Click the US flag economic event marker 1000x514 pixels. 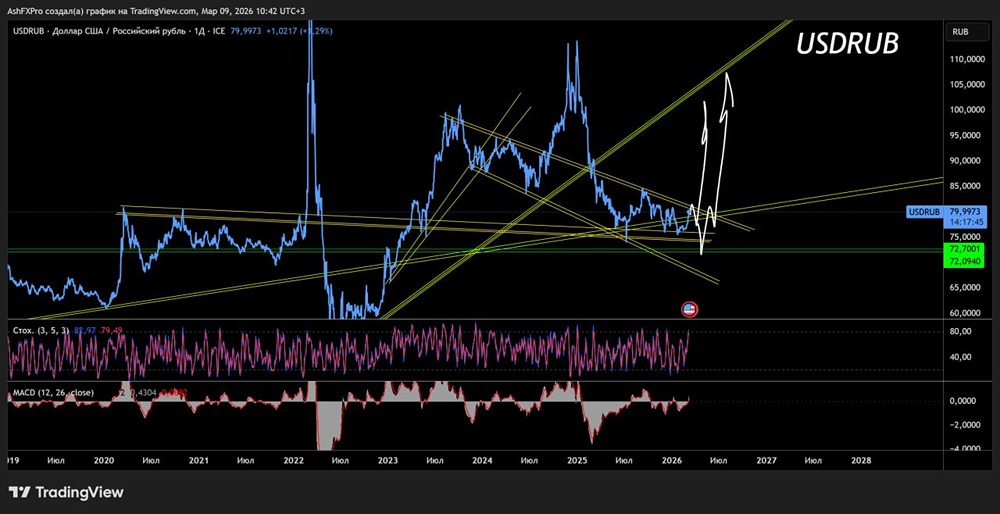tap(689, 310)
